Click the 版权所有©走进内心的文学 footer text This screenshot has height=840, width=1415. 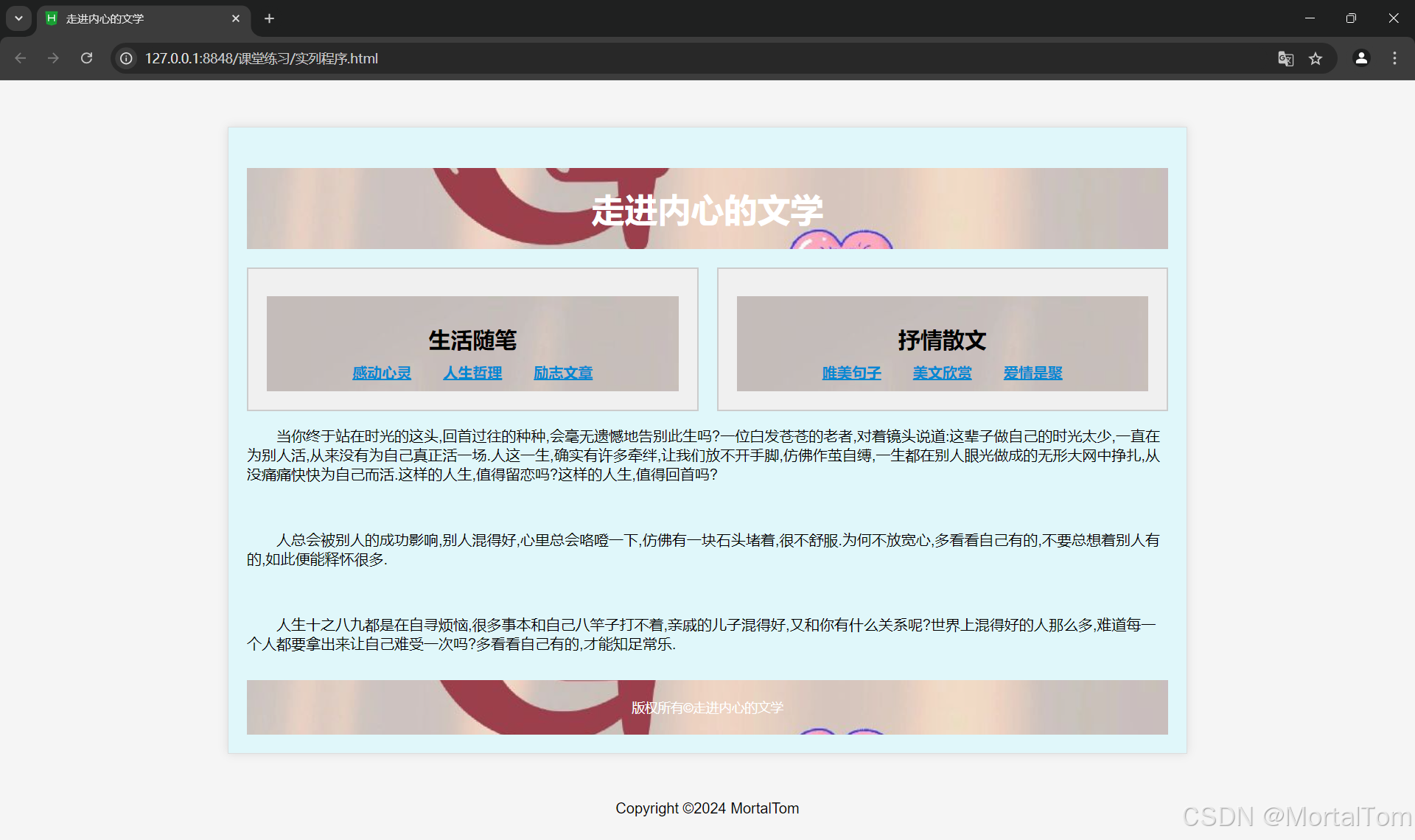707,707
